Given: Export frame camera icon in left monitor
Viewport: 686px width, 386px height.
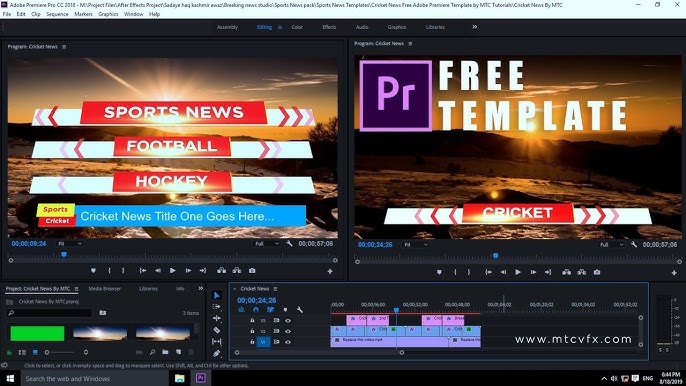Looking at the screenshot, I should (x=252, y=271).
